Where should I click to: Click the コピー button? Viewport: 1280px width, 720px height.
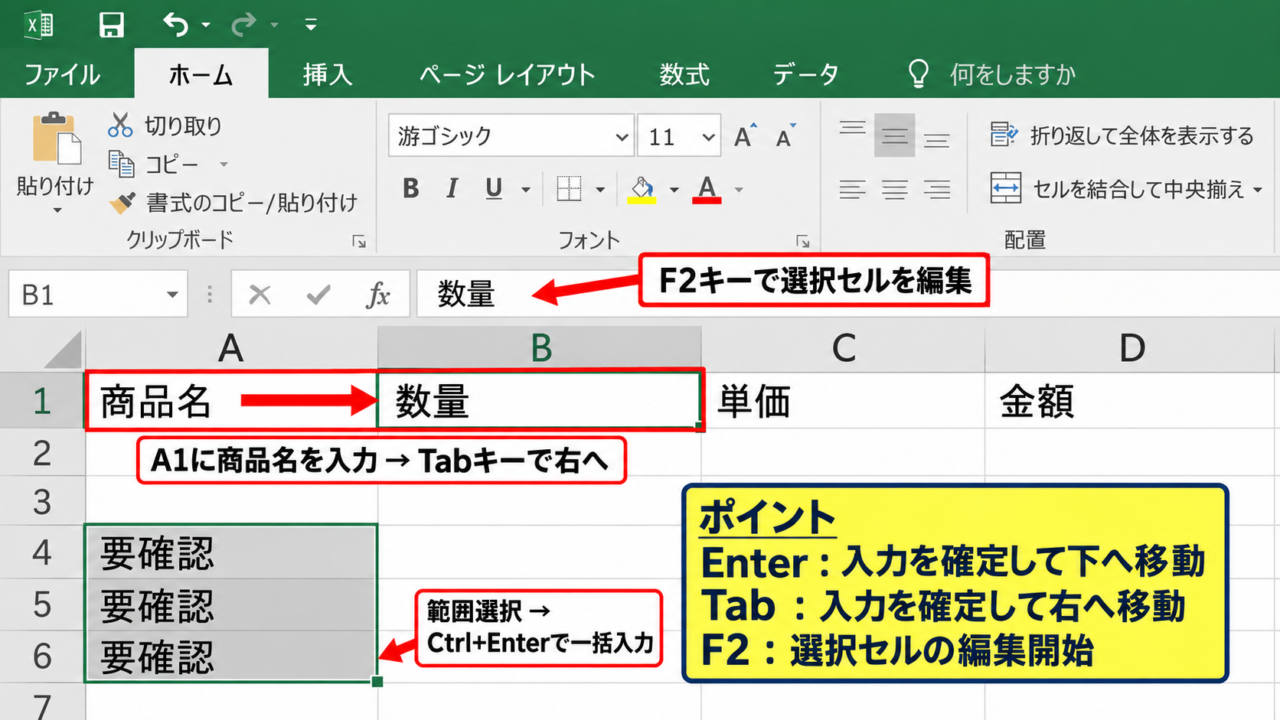[x=154, y=164]
